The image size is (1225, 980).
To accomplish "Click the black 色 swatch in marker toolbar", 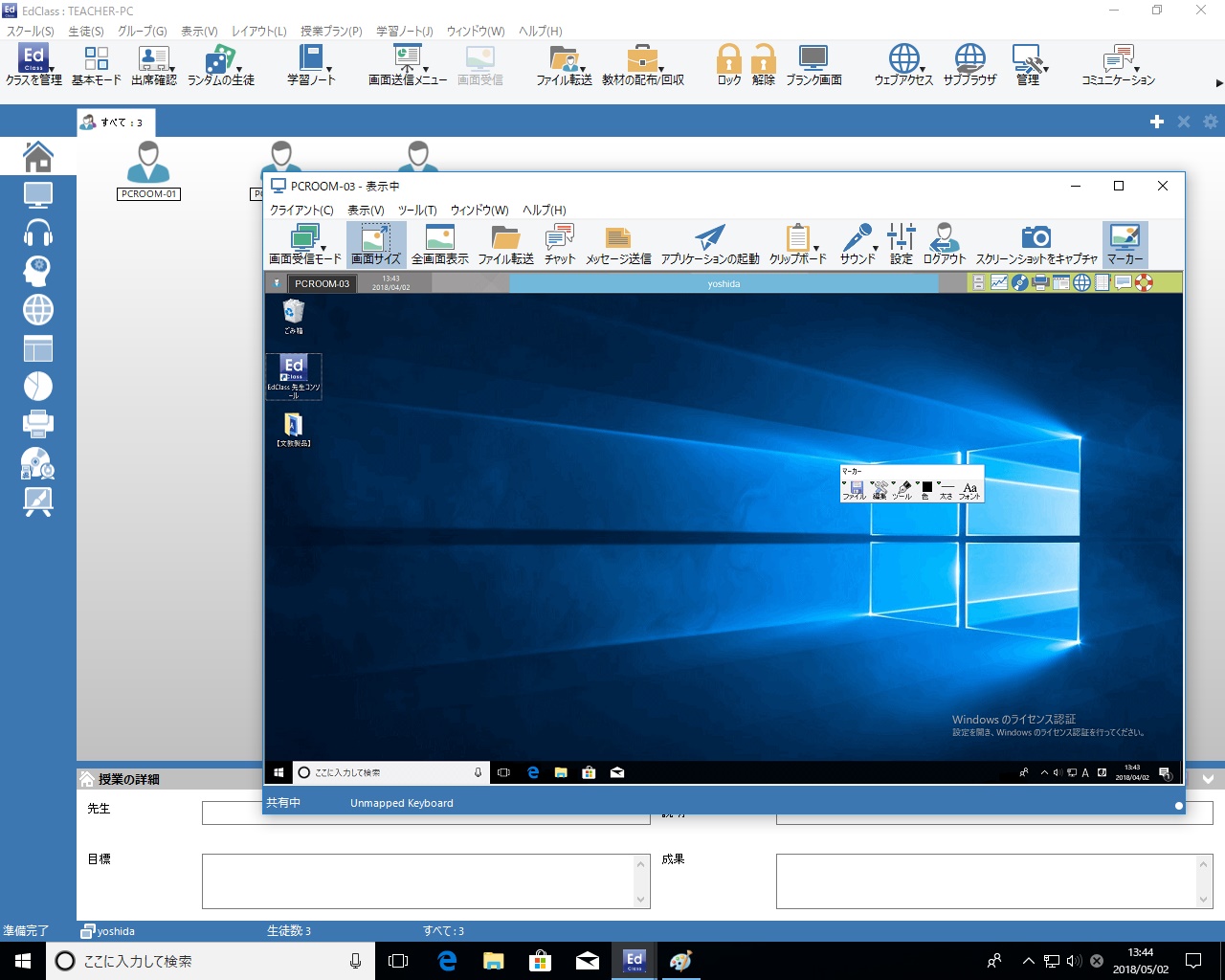I will pyautogui.click(x=925, y=488).
